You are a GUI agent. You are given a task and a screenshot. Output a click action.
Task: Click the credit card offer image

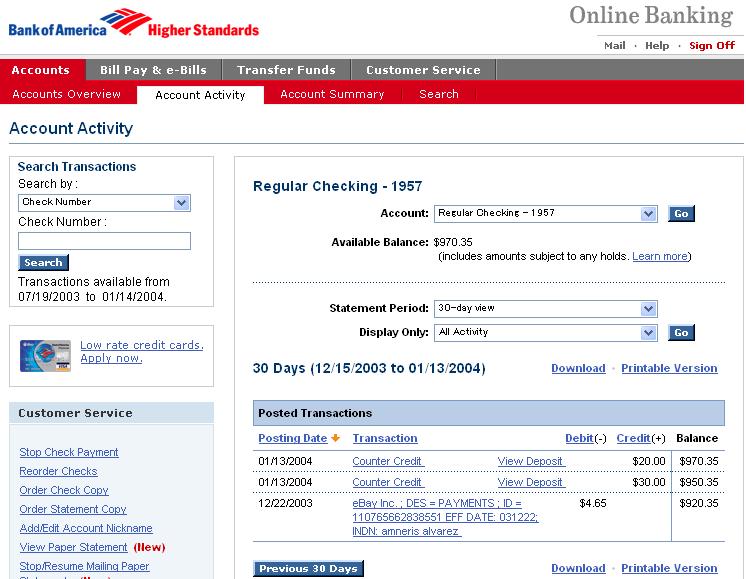45,354
